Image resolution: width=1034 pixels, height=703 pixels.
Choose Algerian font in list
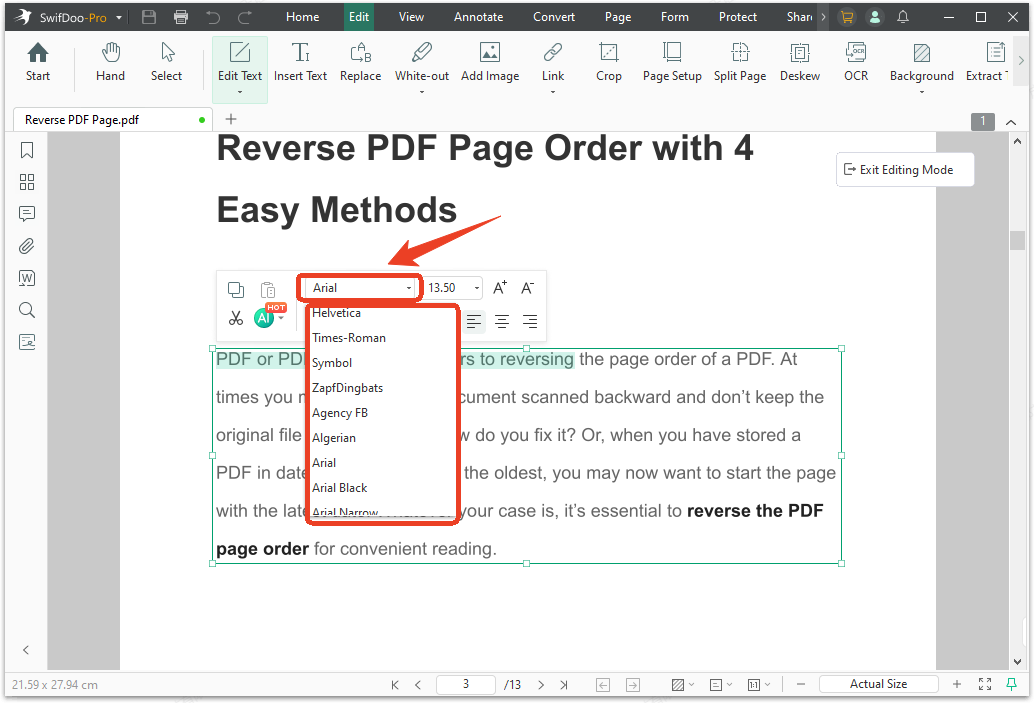pos(382,438)
